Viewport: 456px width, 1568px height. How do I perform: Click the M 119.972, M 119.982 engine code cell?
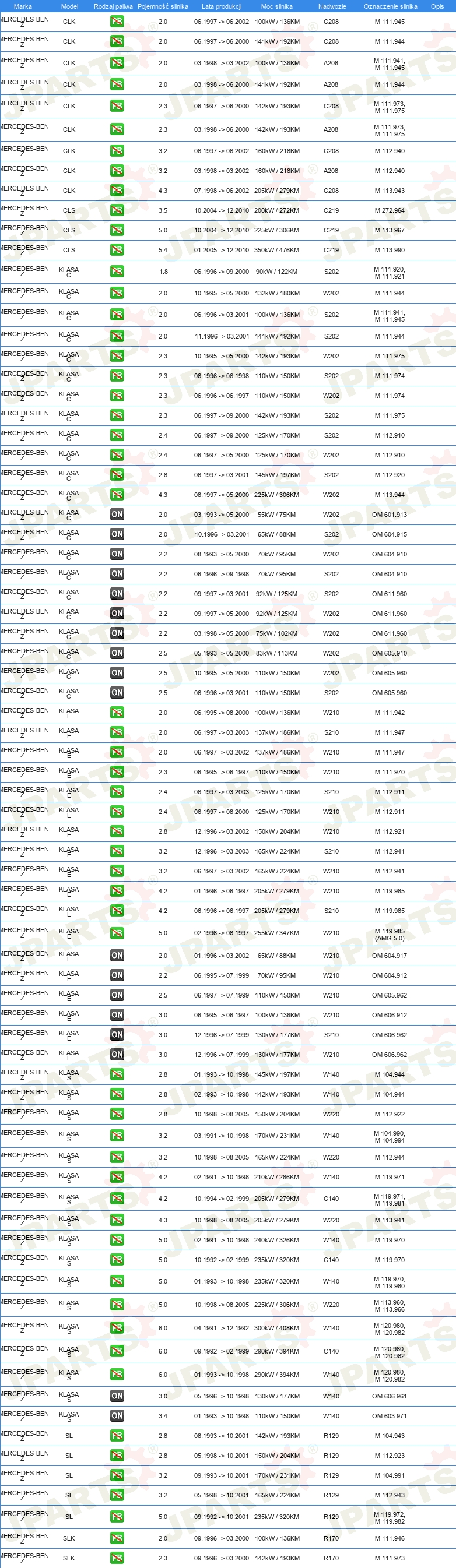390,1518
